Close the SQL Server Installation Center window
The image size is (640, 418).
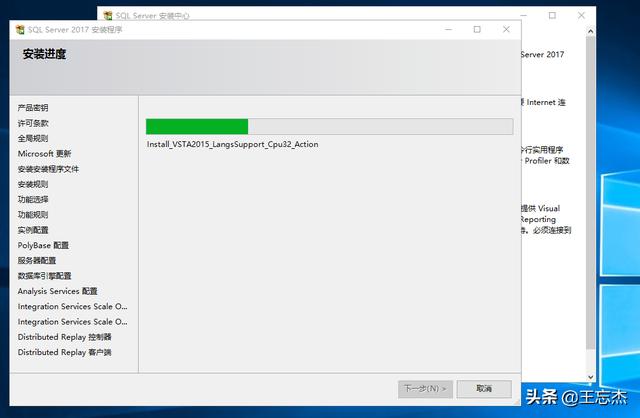(581, 16)
